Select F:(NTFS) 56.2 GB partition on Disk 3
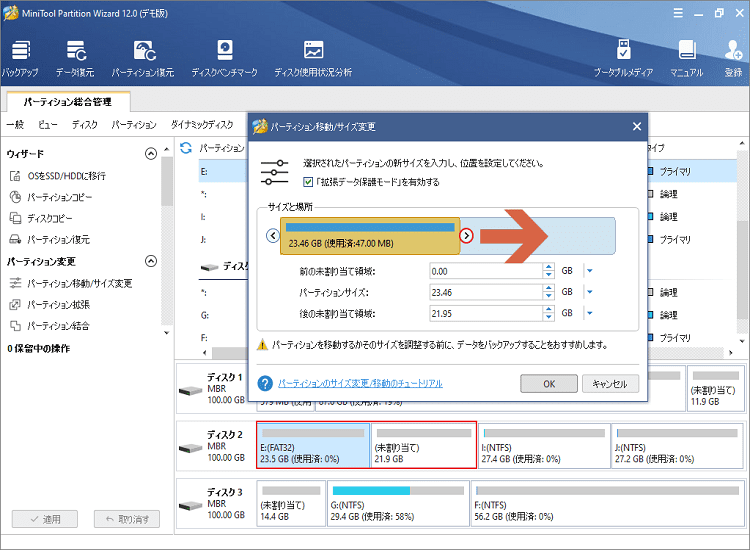Screen dimensions: 750x550 pos(607,503)
